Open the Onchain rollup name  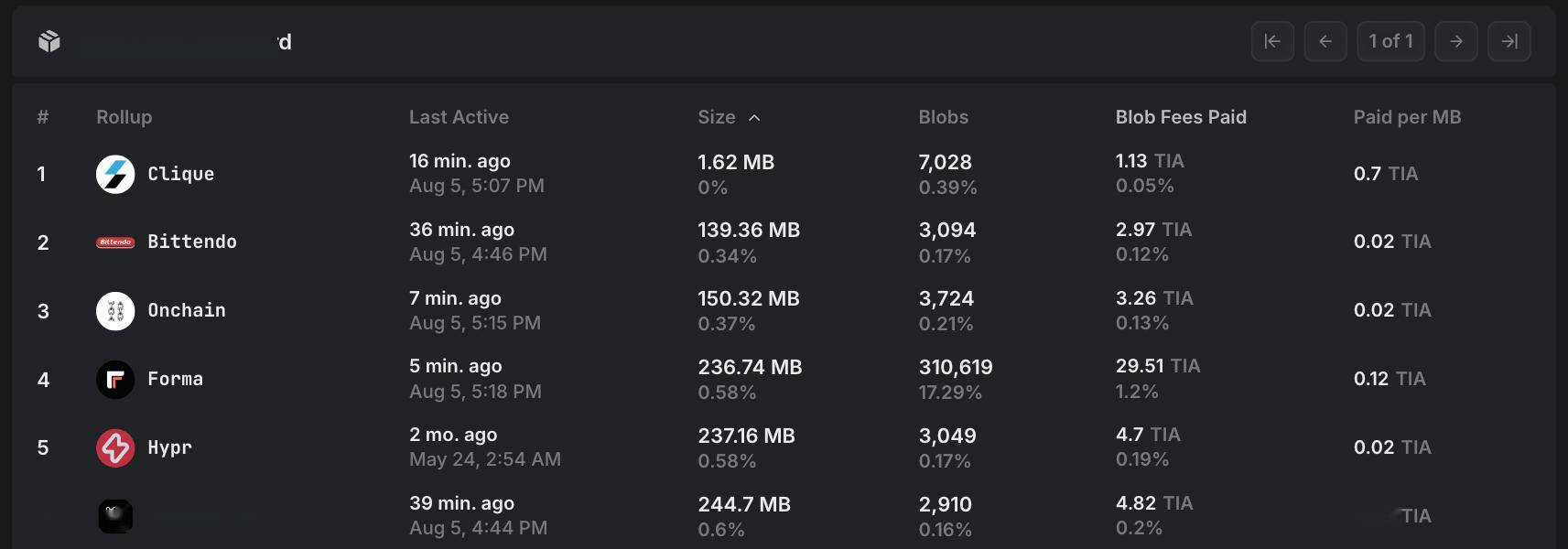click(x=187, y=310)
